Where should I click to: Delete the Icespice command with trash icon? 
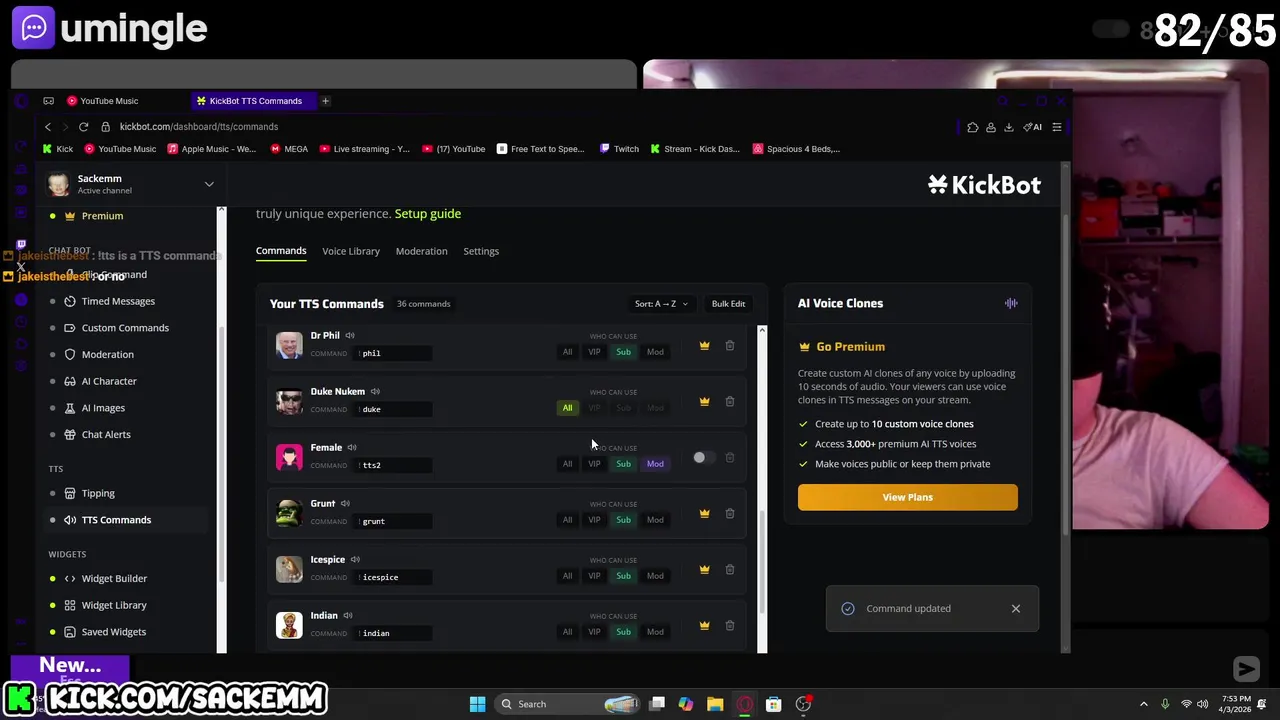[730, 569]
